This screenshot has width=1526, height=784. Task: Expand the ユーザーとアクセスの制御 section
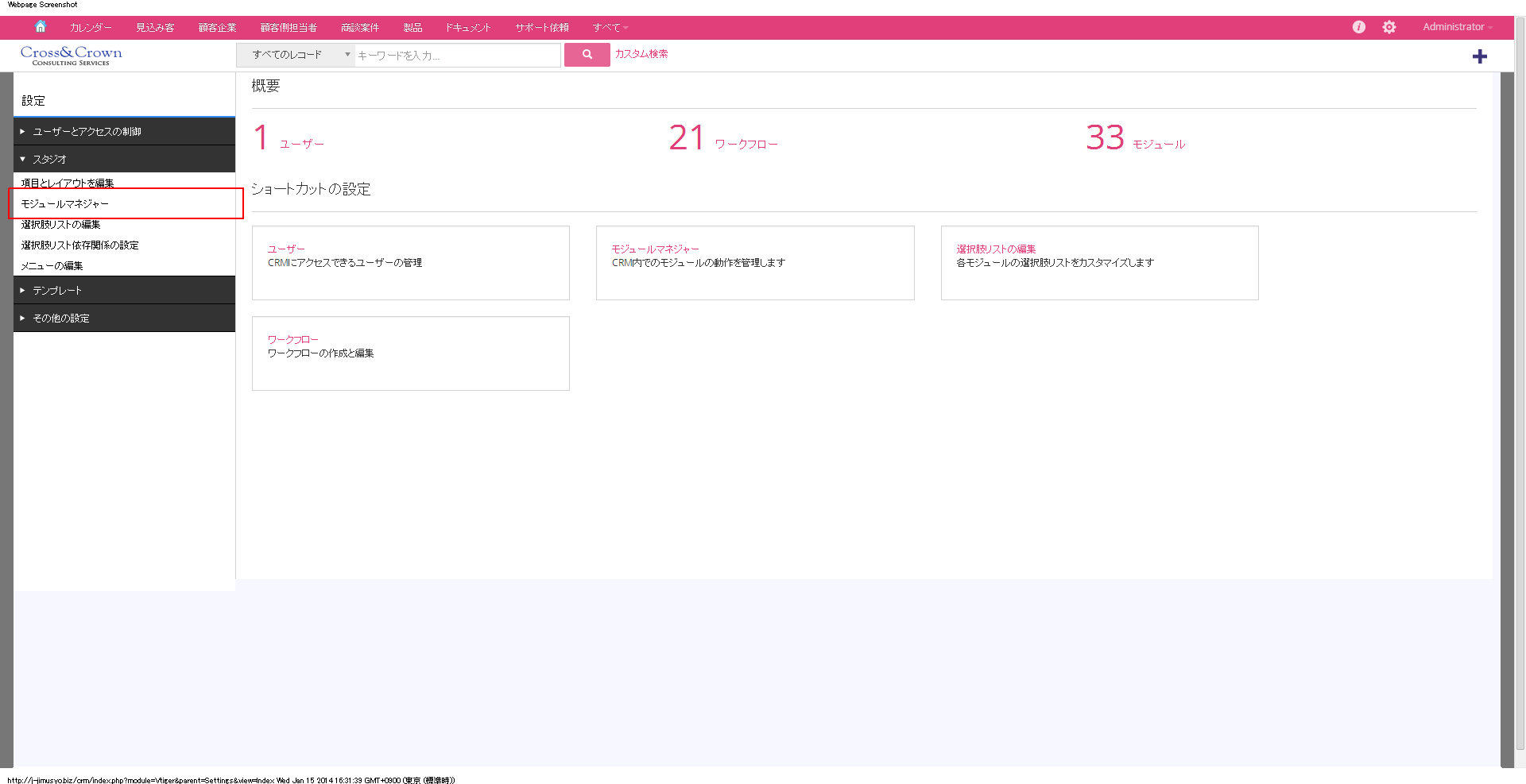[87, 131]
